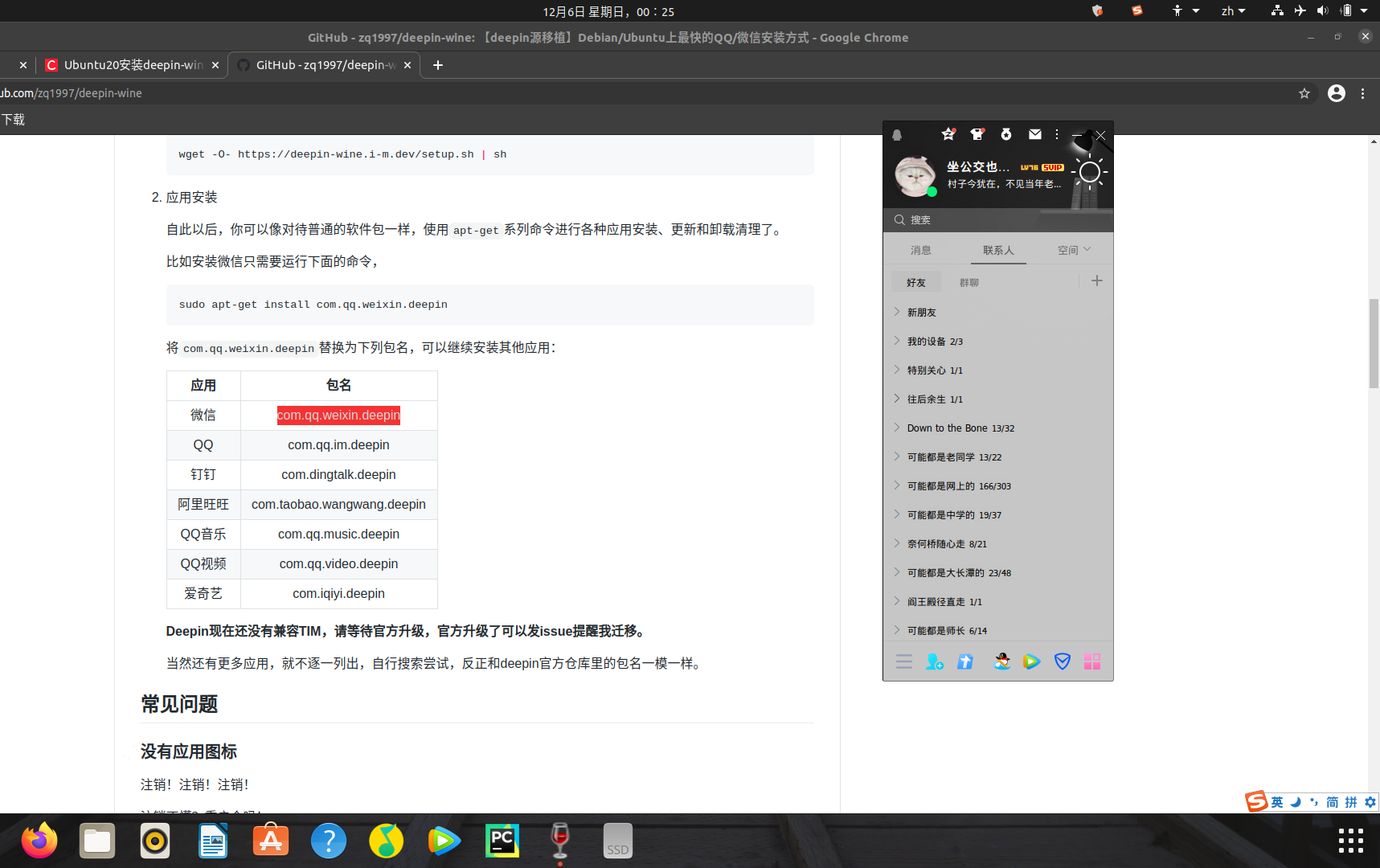
Task: Click the plus add icon in QQ contacts
Action: 1097,280
